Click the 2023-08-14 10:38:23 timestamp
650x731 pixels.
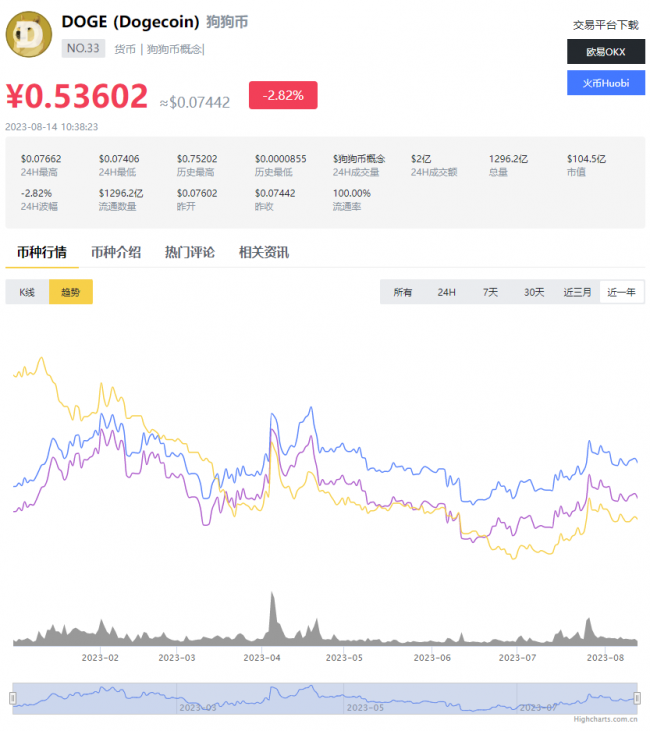(52, 127)
